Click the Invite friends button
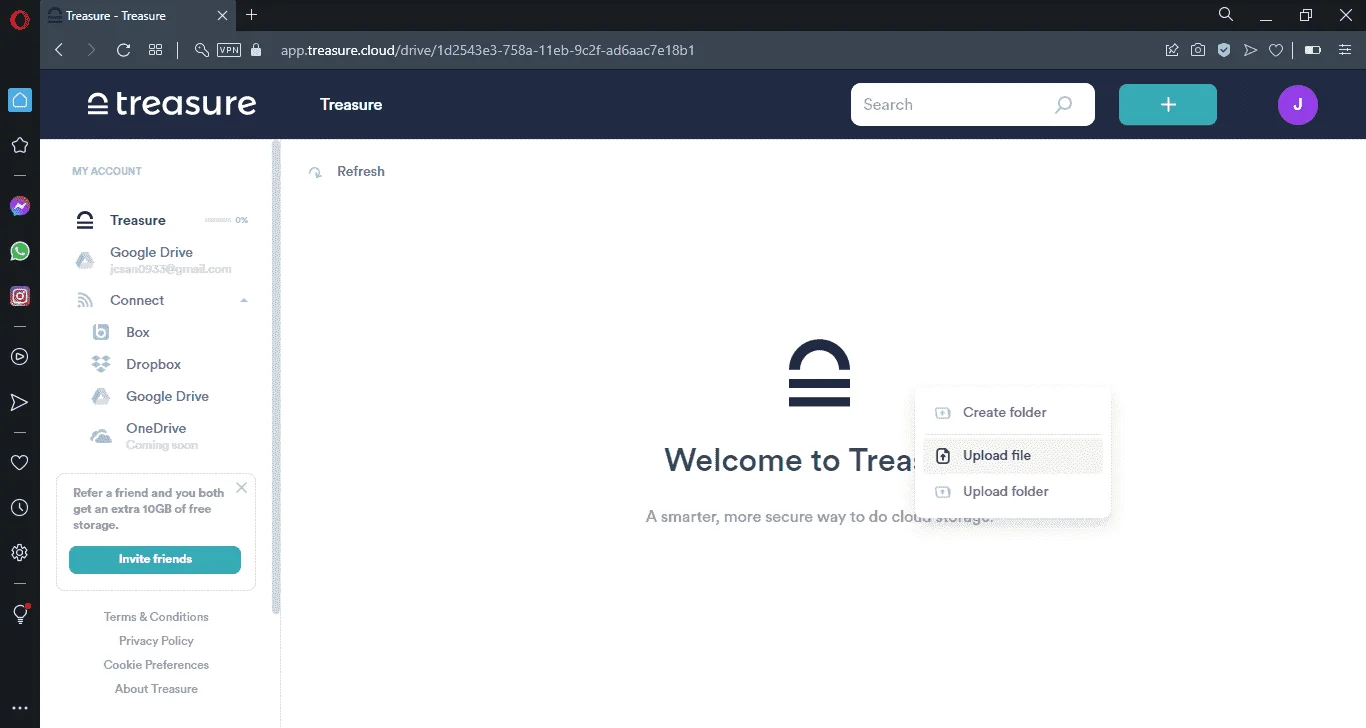1366x728 pixels. (x=155, y=560)
